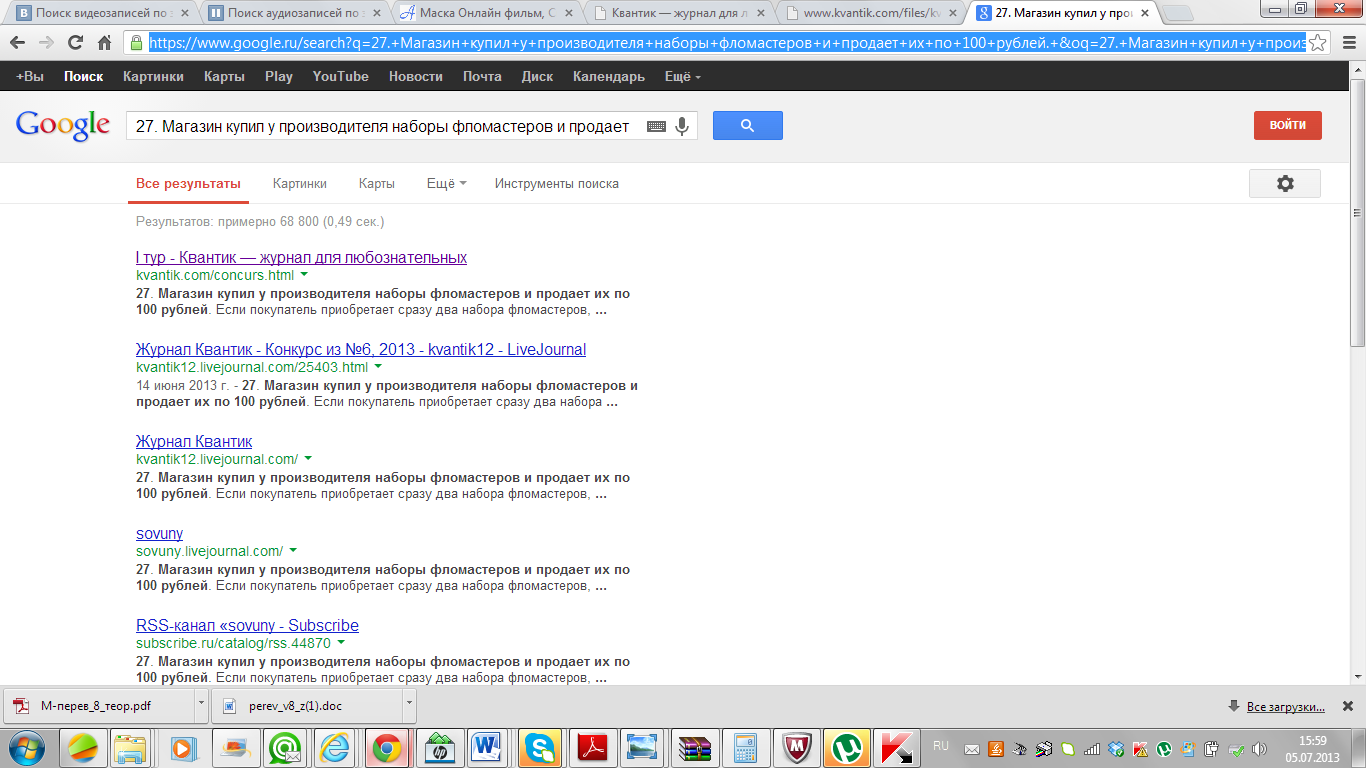
Task: Reload the page with the refresh icon
Action: 75,43
